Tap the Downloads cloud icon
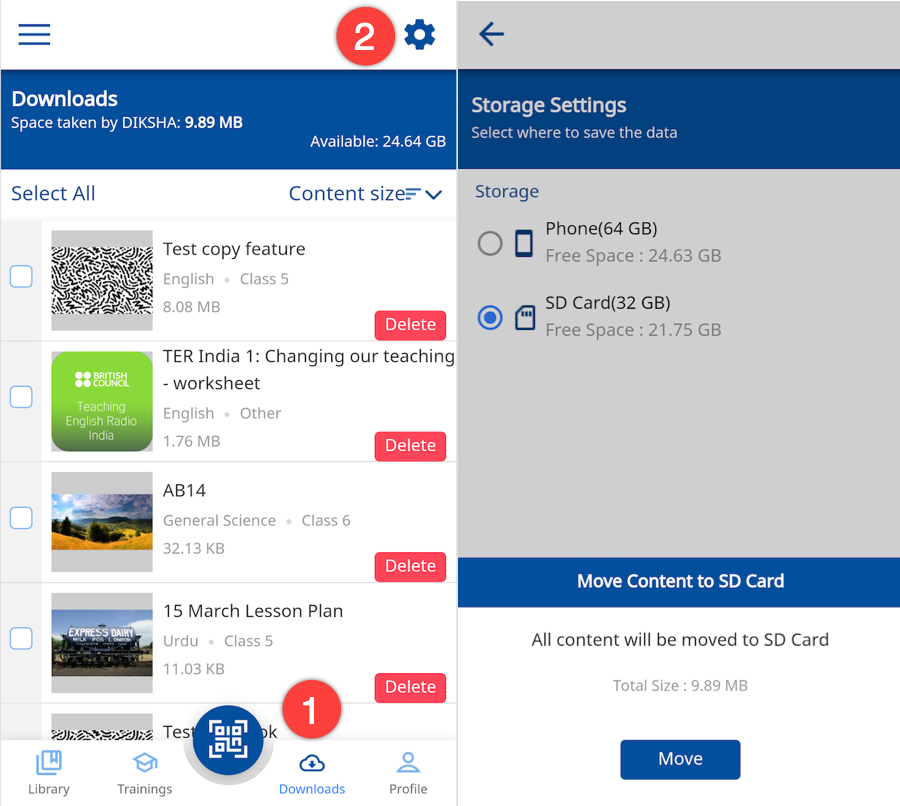900x806 pixels. (x=312, y=764)
